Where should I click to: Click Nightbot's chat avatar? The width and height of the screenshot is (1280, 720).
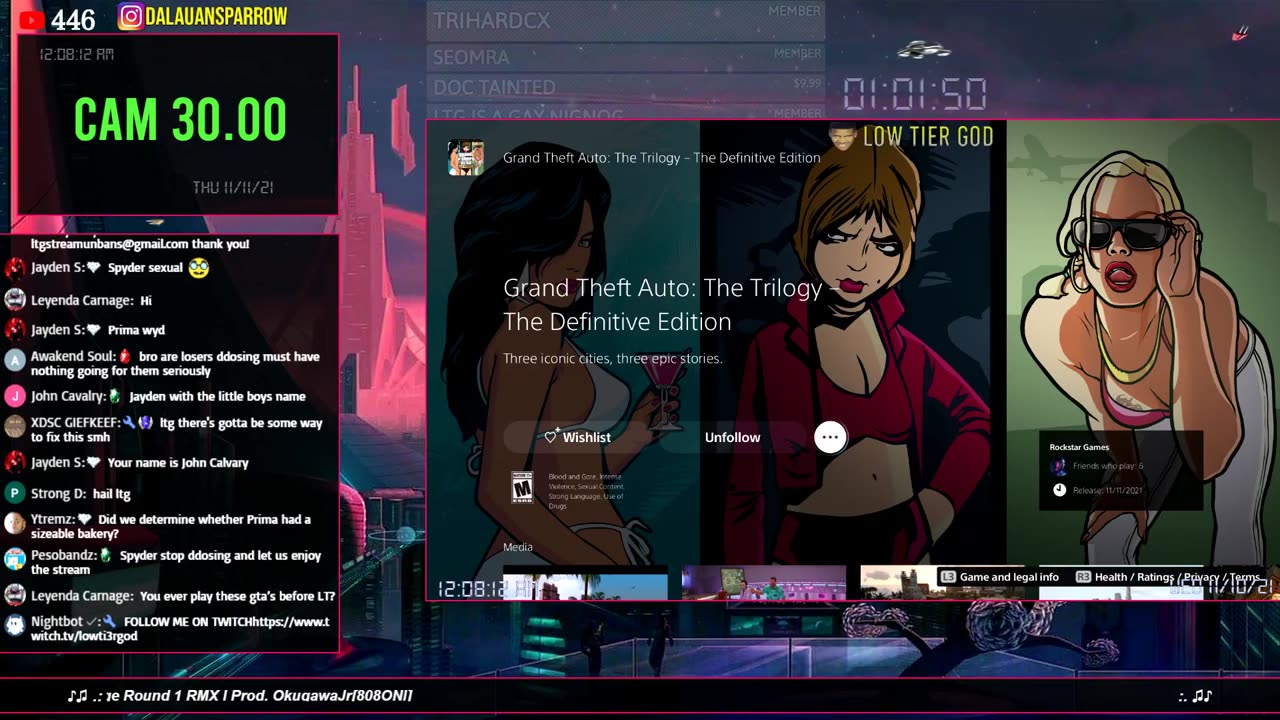pyautogui.click(x=14, y=625)
